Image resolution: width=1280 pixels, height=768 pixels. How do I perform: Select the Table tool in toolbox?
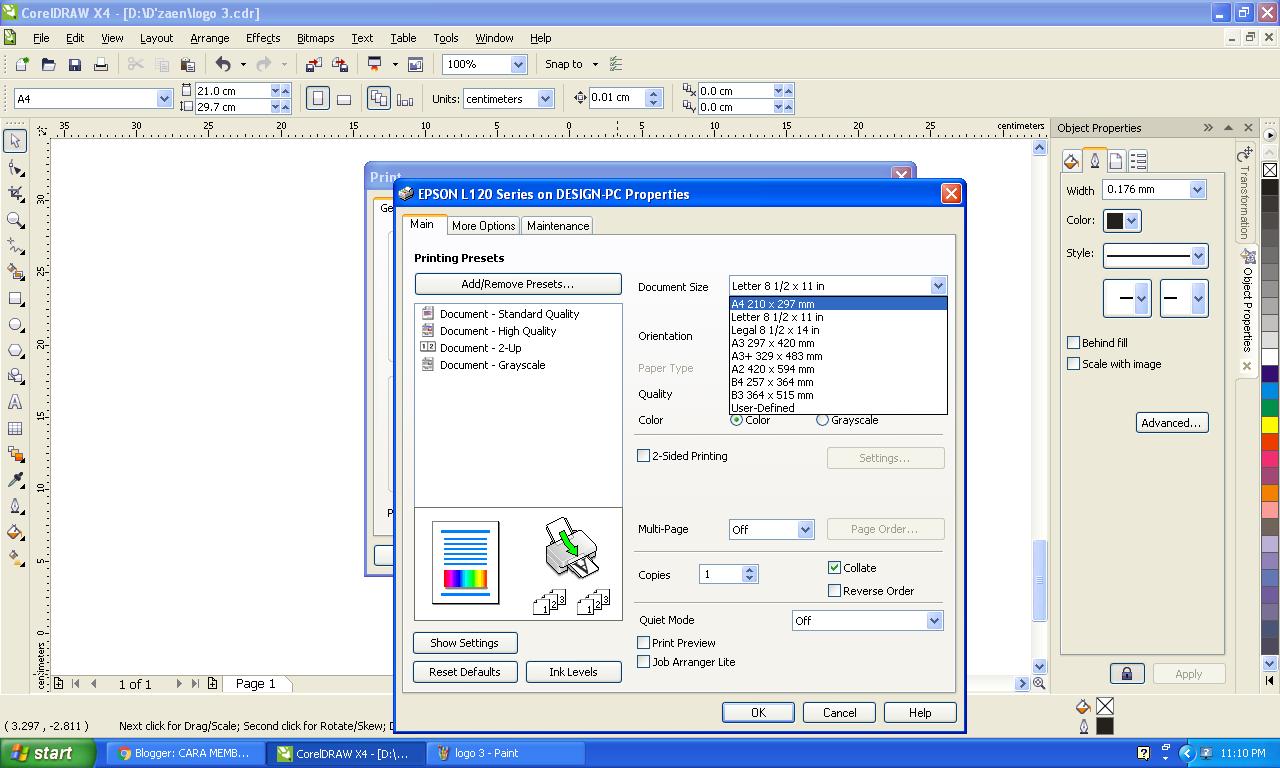(x=15, y=428)
